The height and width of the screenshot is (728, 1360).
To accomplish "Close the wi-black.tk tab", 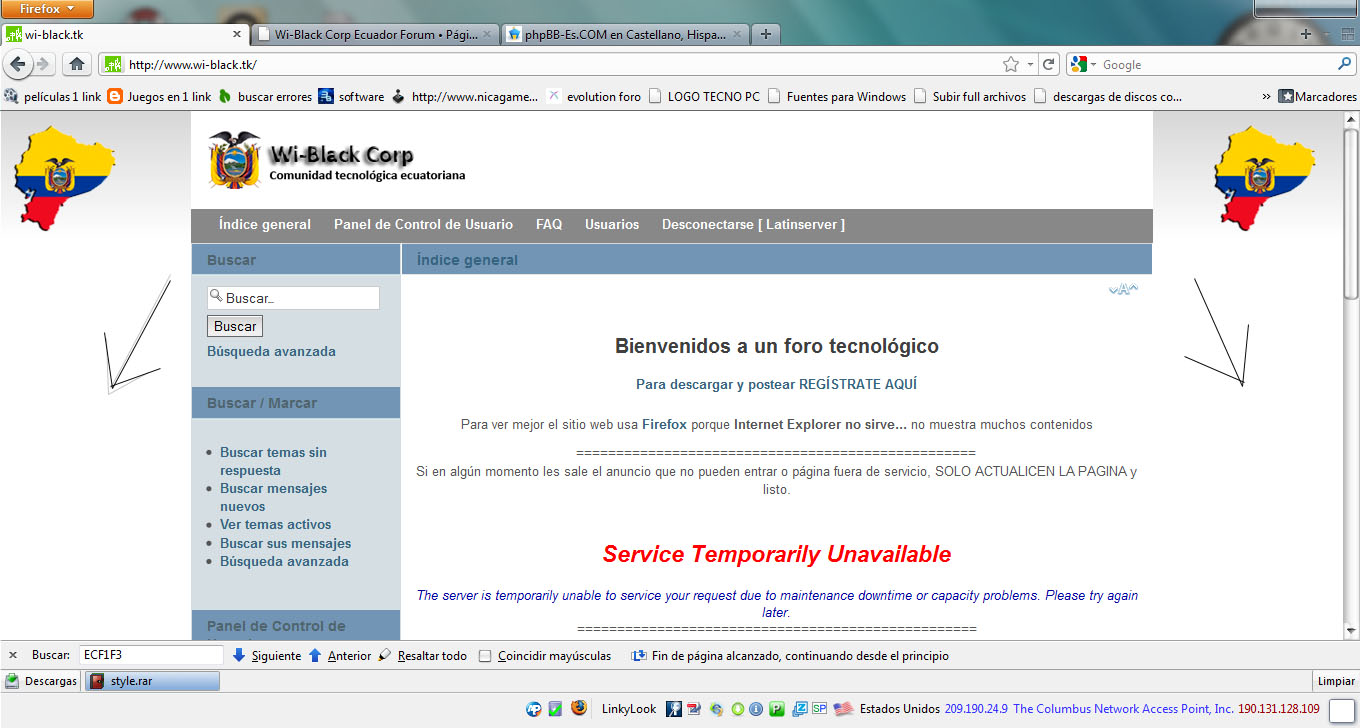I will coord(237,34).
